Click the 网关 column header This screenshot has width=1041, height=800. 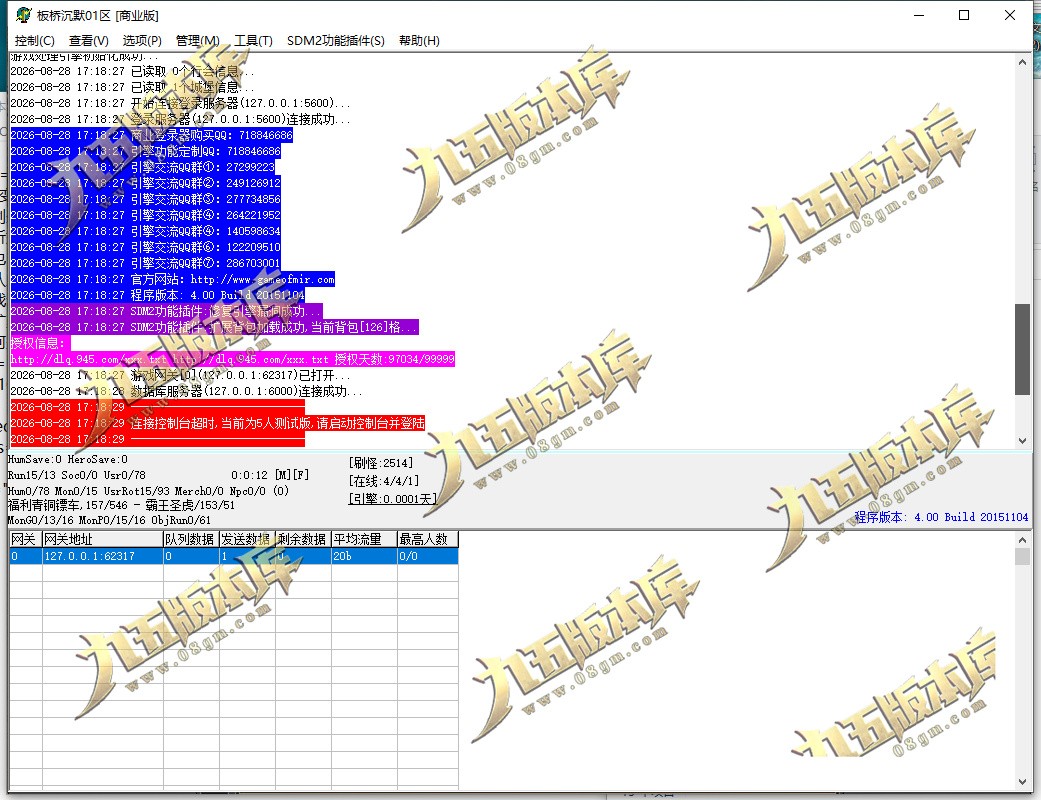tap(25, 539)
